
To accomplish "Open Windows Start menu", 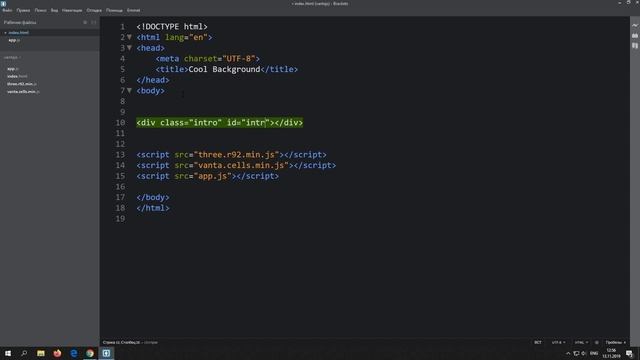I will 8,353.
